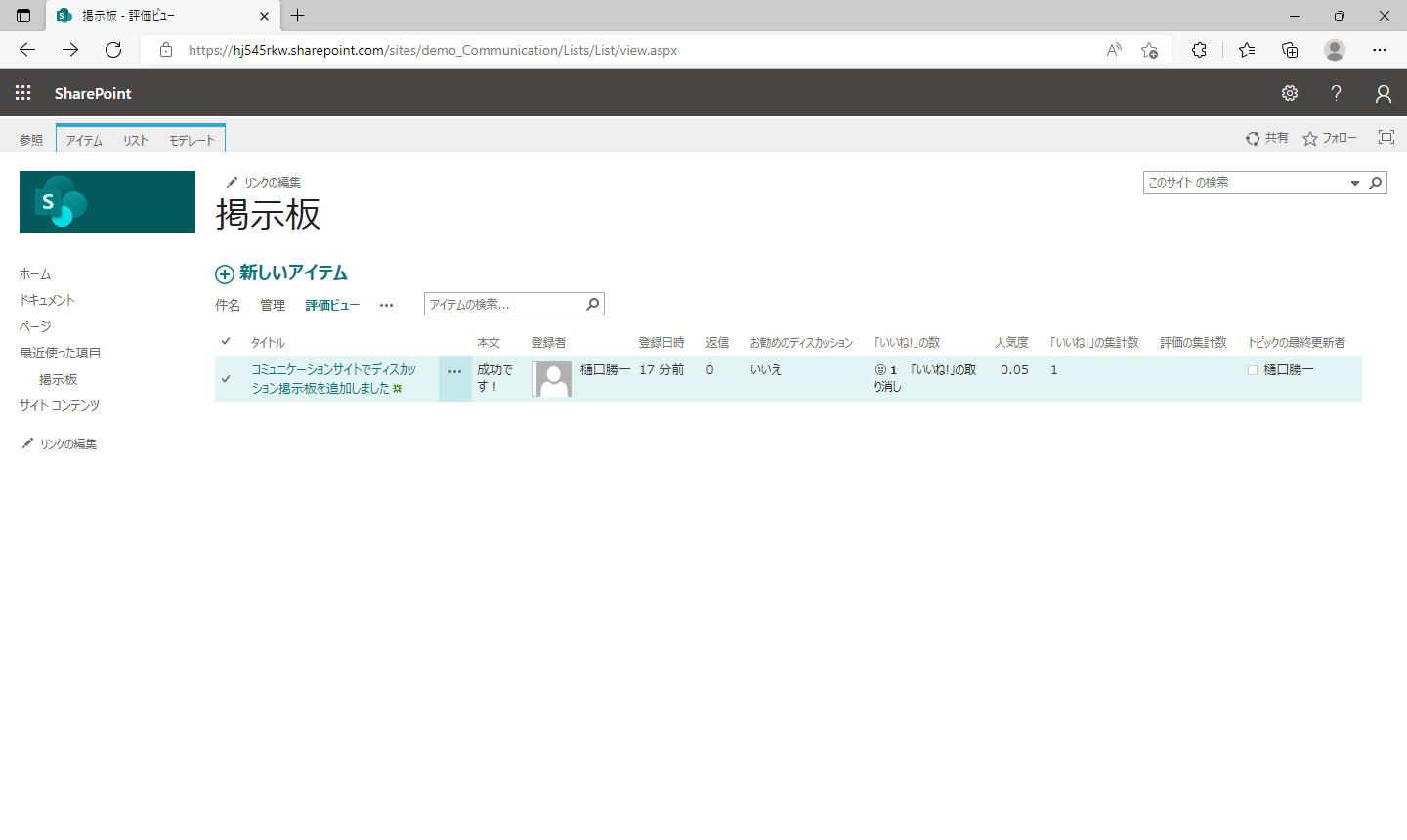
Task: Sort by the 登録日時 column header
Action: [661, 343]
